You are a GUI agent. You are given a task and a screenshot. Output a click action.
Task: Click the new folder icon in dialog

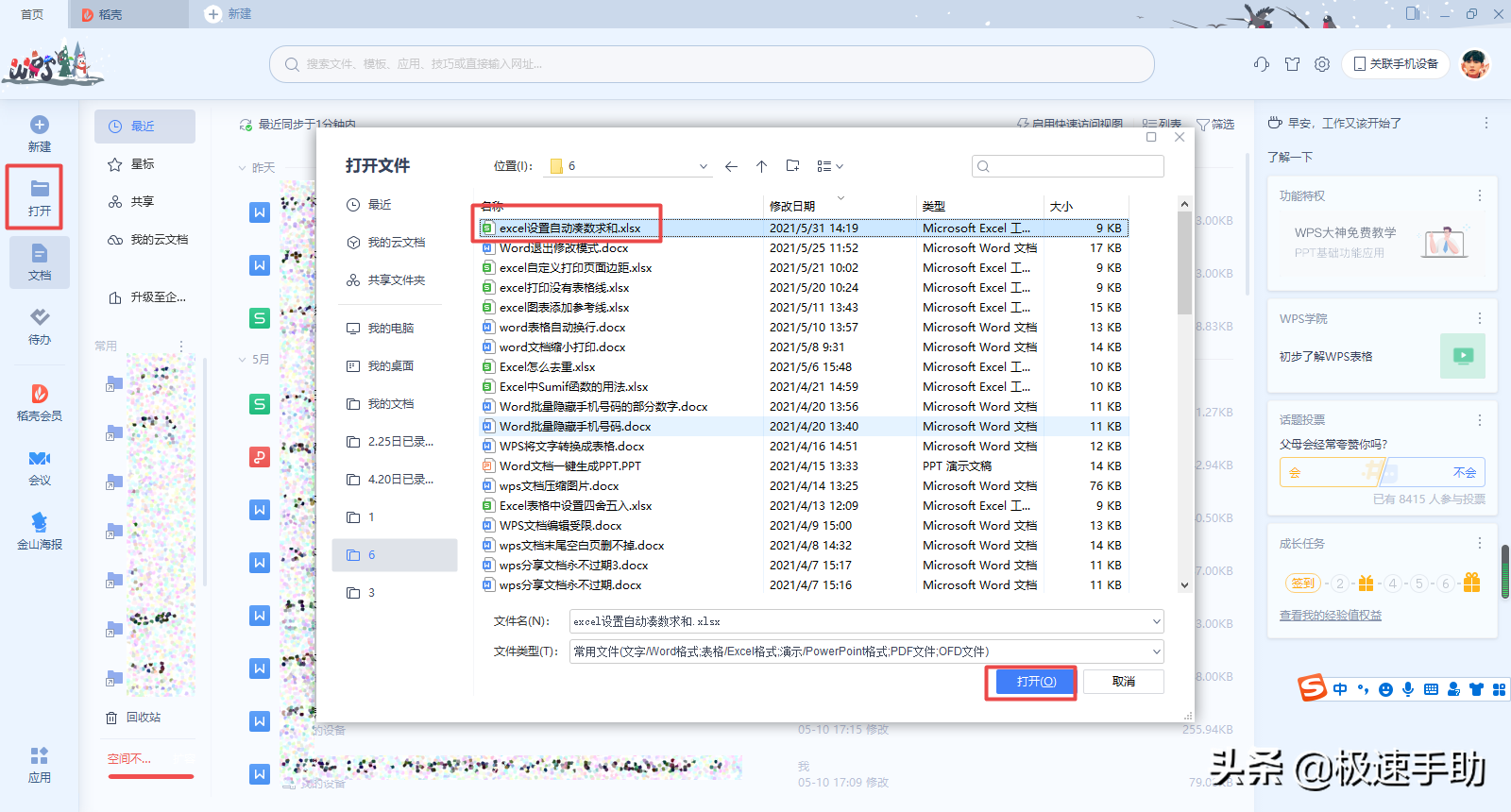(792, 166)
